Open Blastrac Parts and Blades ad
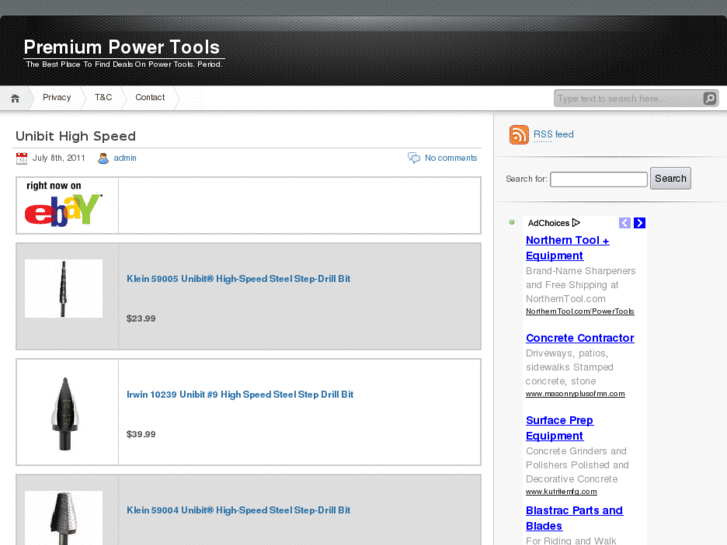The image size is (727, 545). (x=574, y=518)
